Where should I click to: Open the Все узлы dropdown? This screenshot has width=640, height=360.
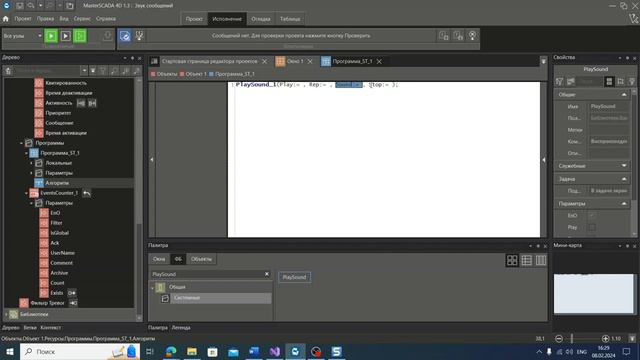[22, 36]
